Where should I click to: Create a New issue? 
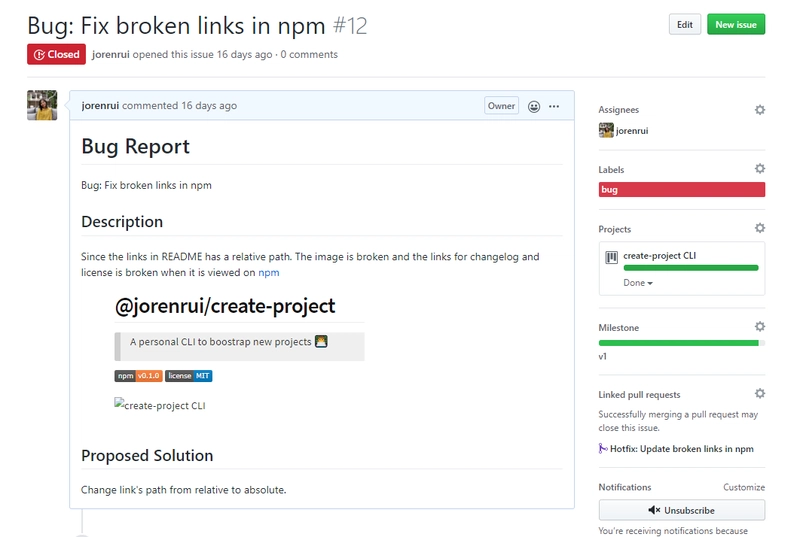736,25
